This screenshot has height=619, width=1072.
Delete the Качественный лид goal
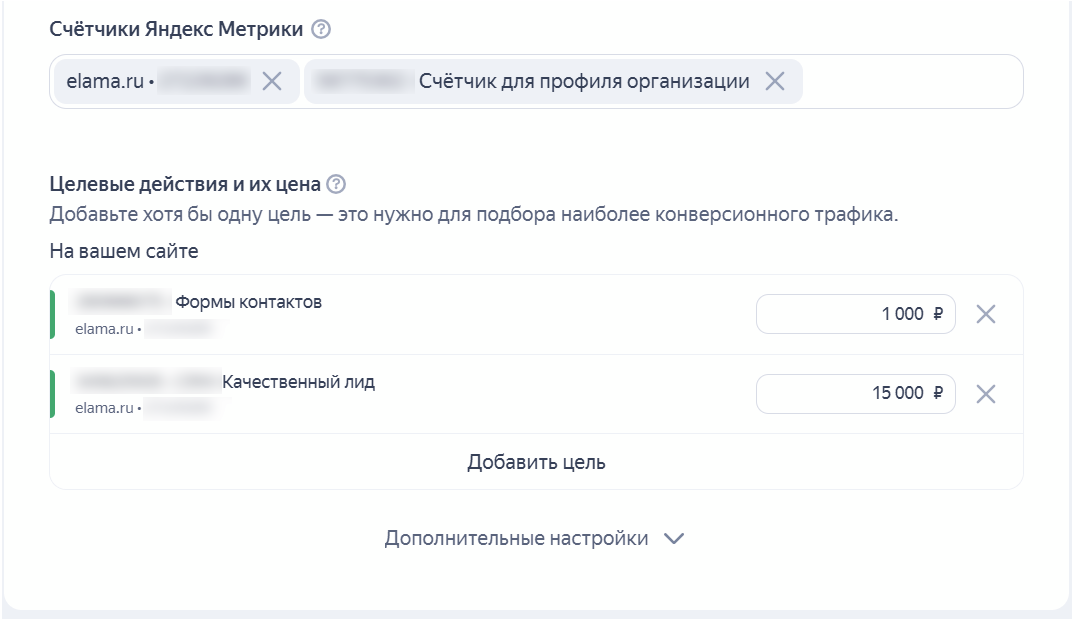(985, 394)
